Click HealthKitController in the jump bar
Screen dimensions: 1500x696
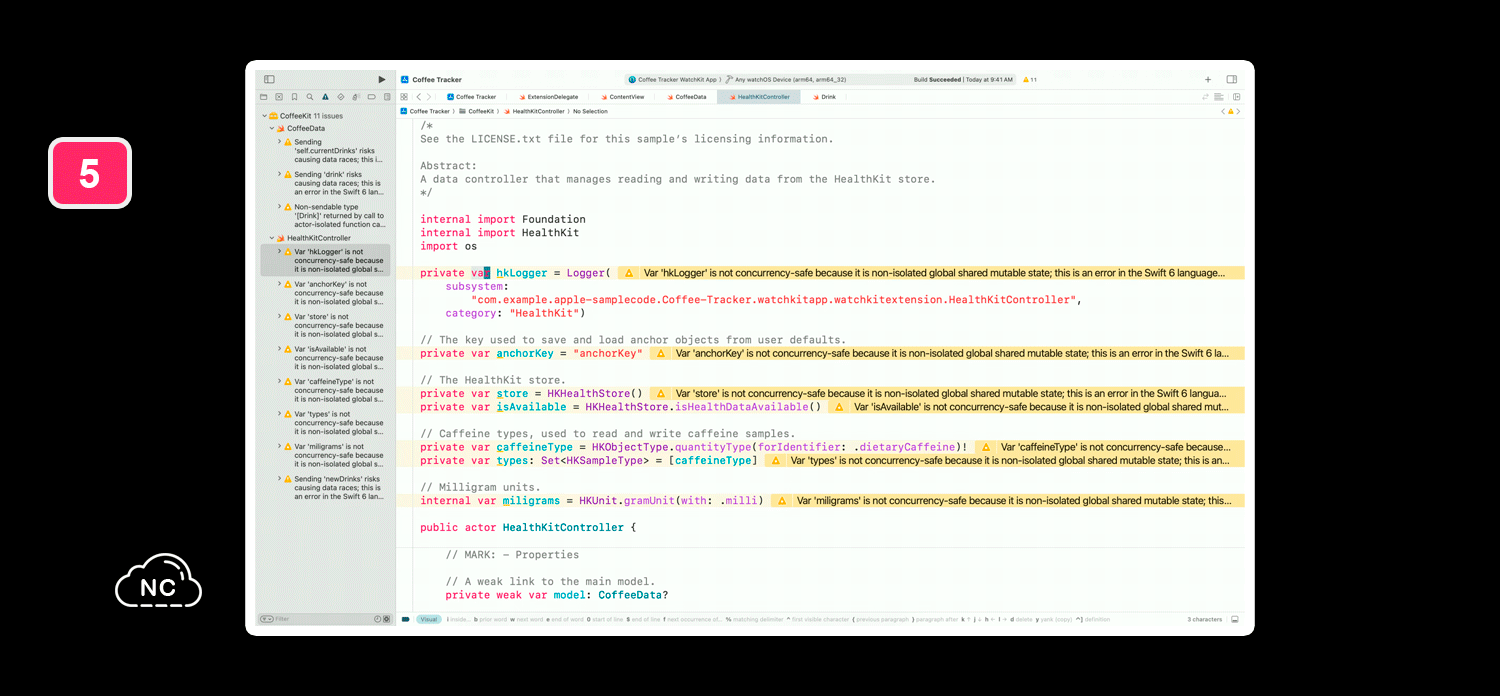pyautogui.click(x=535, y=111)
